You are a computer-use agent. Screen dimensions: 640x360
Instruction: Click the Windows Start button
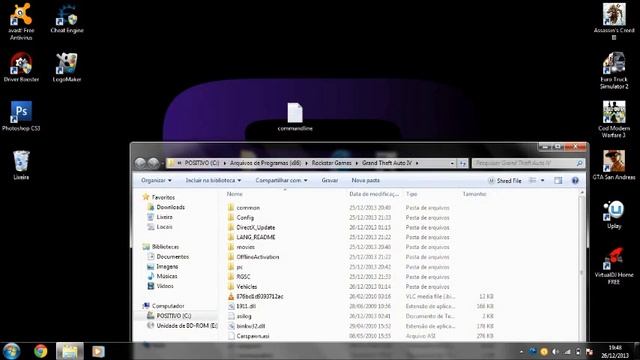[11, 351]
